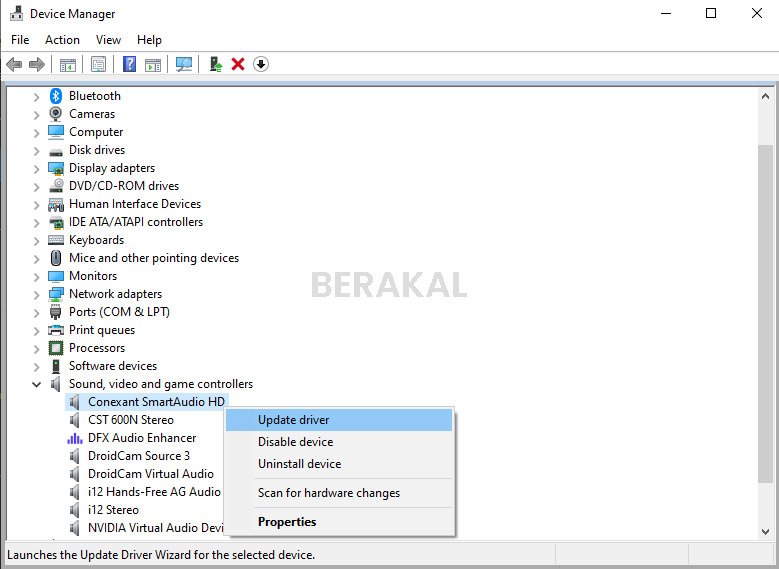Minimize the Device Manager window
This screenshot has width=779, height=569.
click(x=666, y=13)
